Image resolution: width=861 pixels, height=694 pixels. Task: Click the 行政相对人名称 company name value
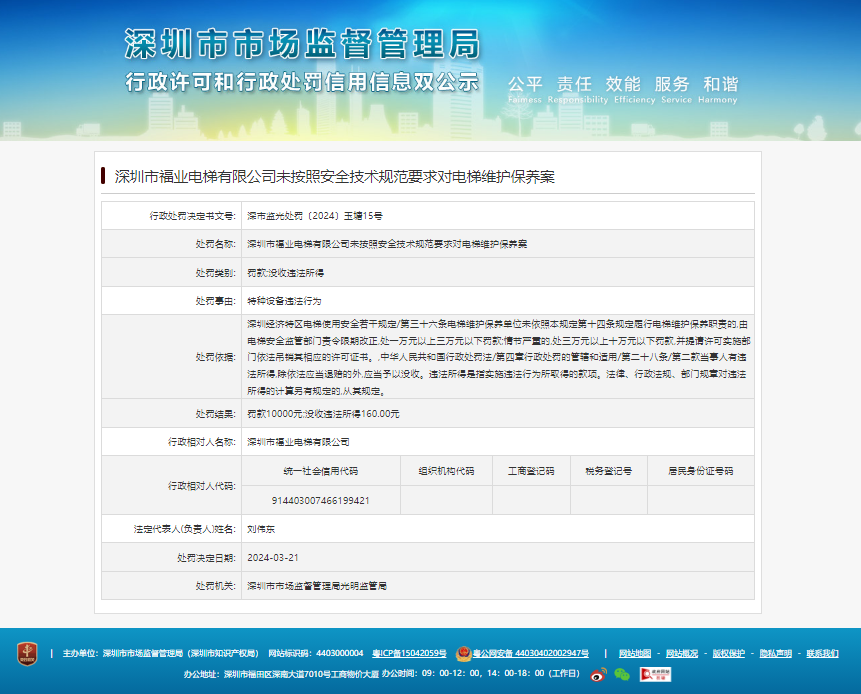click(x=298, y=442)
